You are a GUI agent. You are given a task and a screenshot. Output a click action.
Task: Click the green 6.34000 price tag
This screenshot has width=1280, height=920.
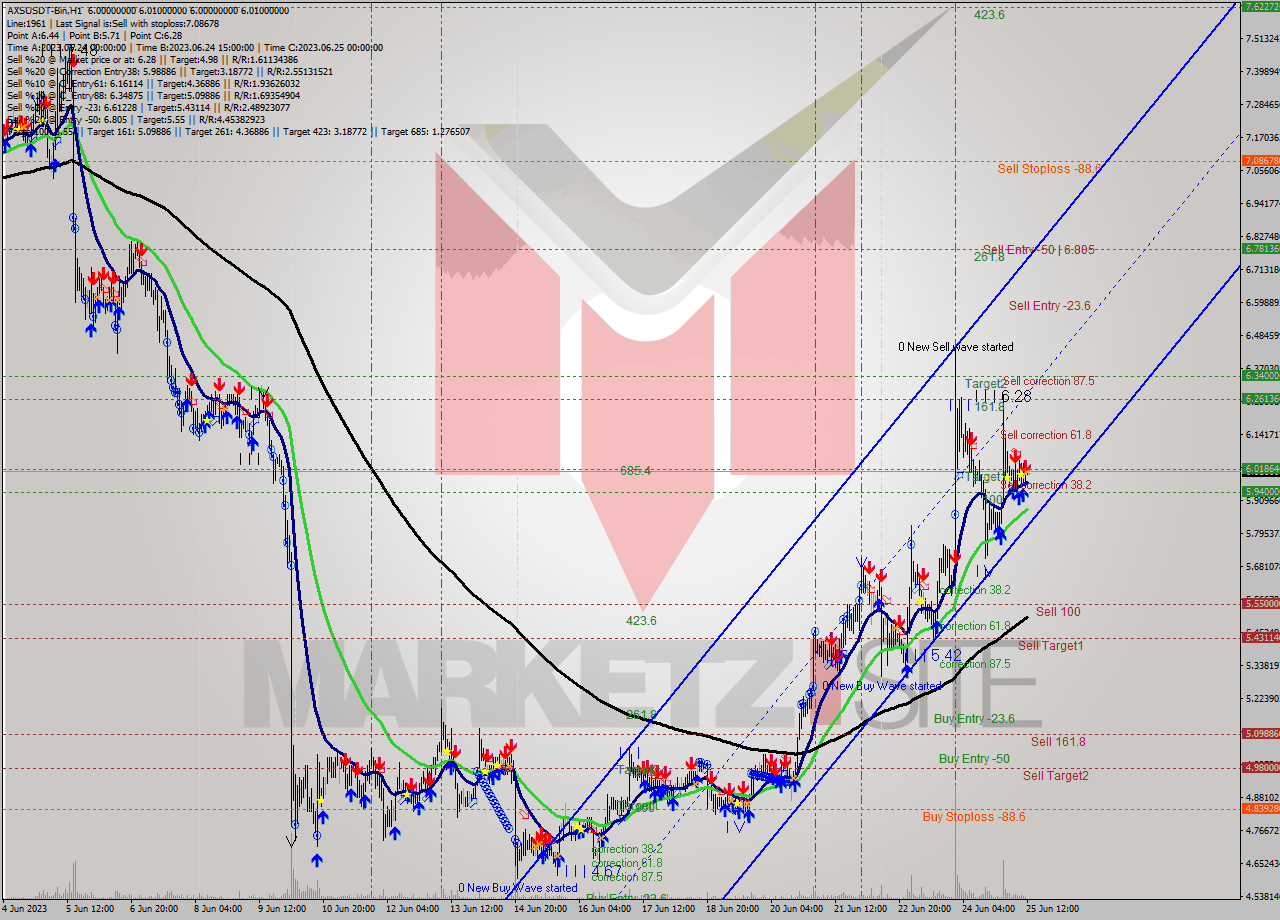(1259, 375)
